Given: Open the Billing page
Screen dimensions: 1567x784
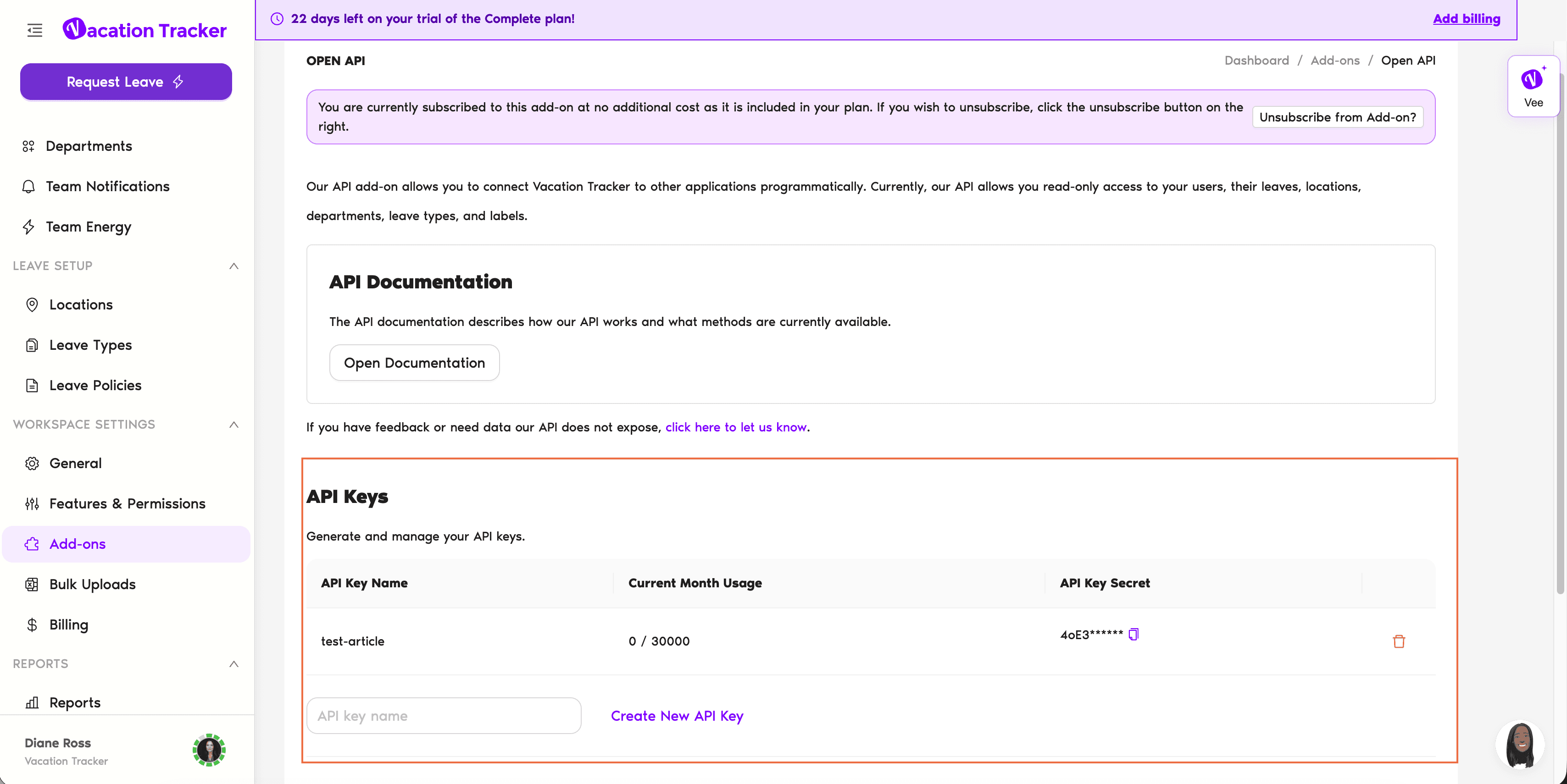Looking at the screenshot, I should (69, 625).
